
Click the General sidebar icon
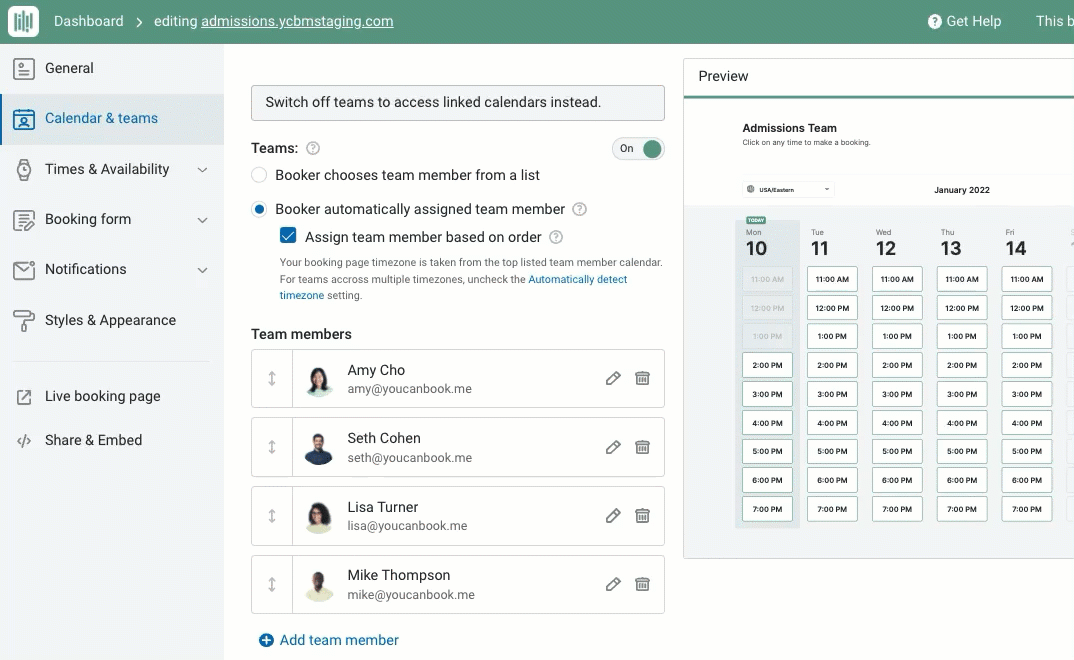(24, 68)
